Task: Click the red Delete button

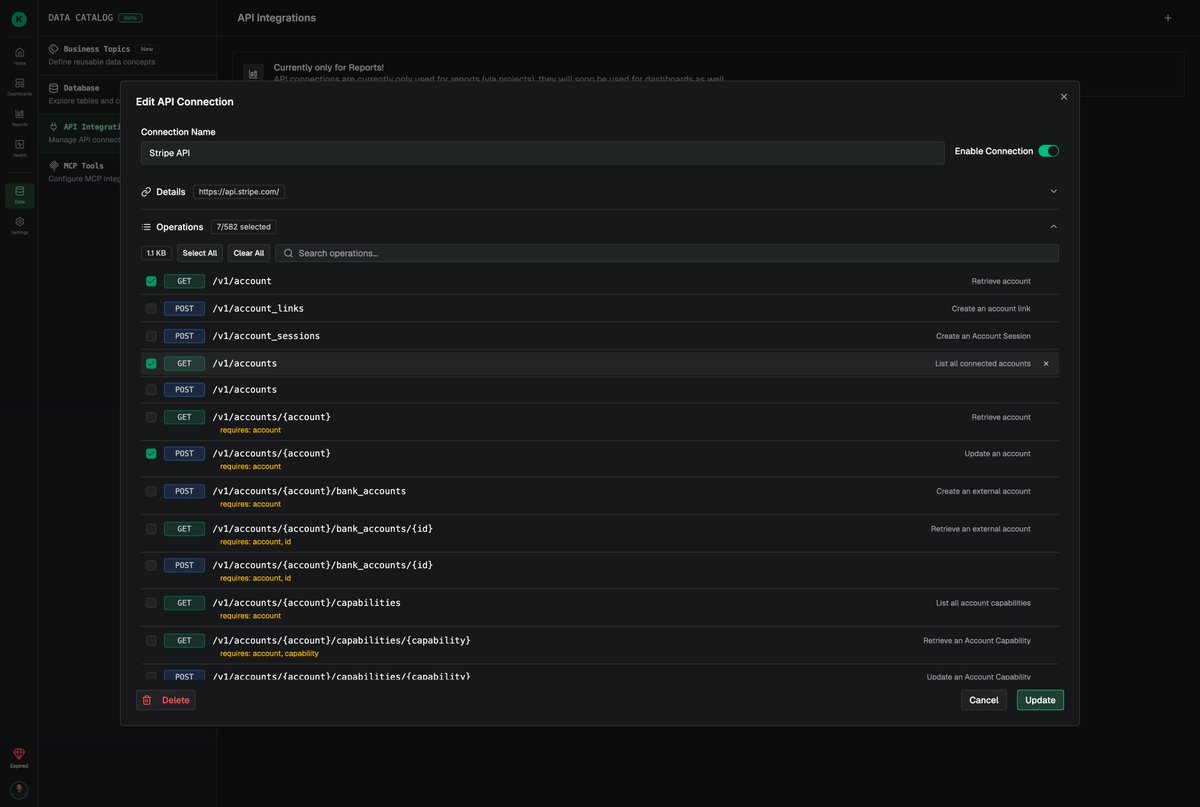Action: [x=166, y=700]
